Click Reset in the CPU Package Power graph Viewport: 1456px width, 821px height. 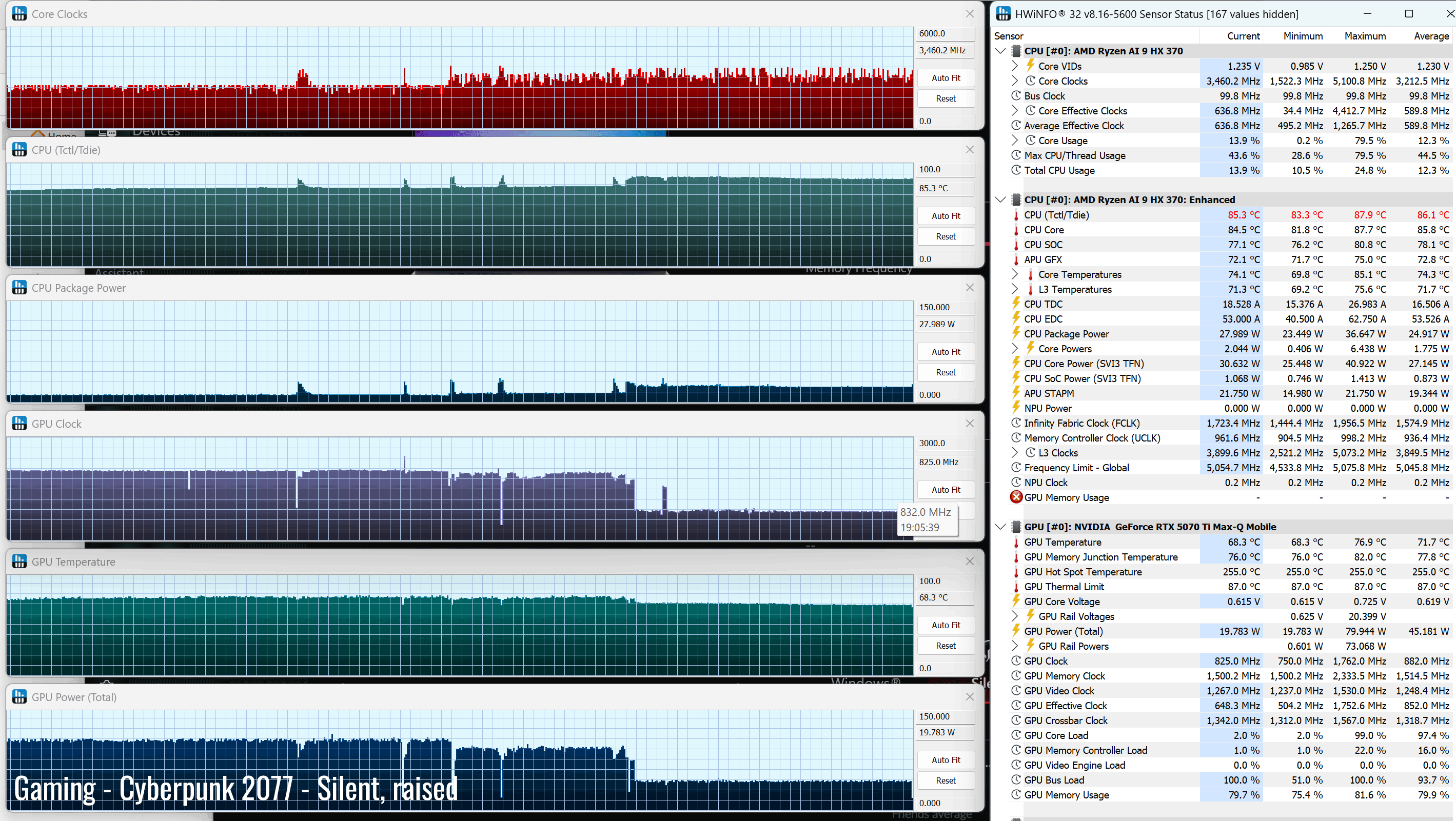click(946, 372)
